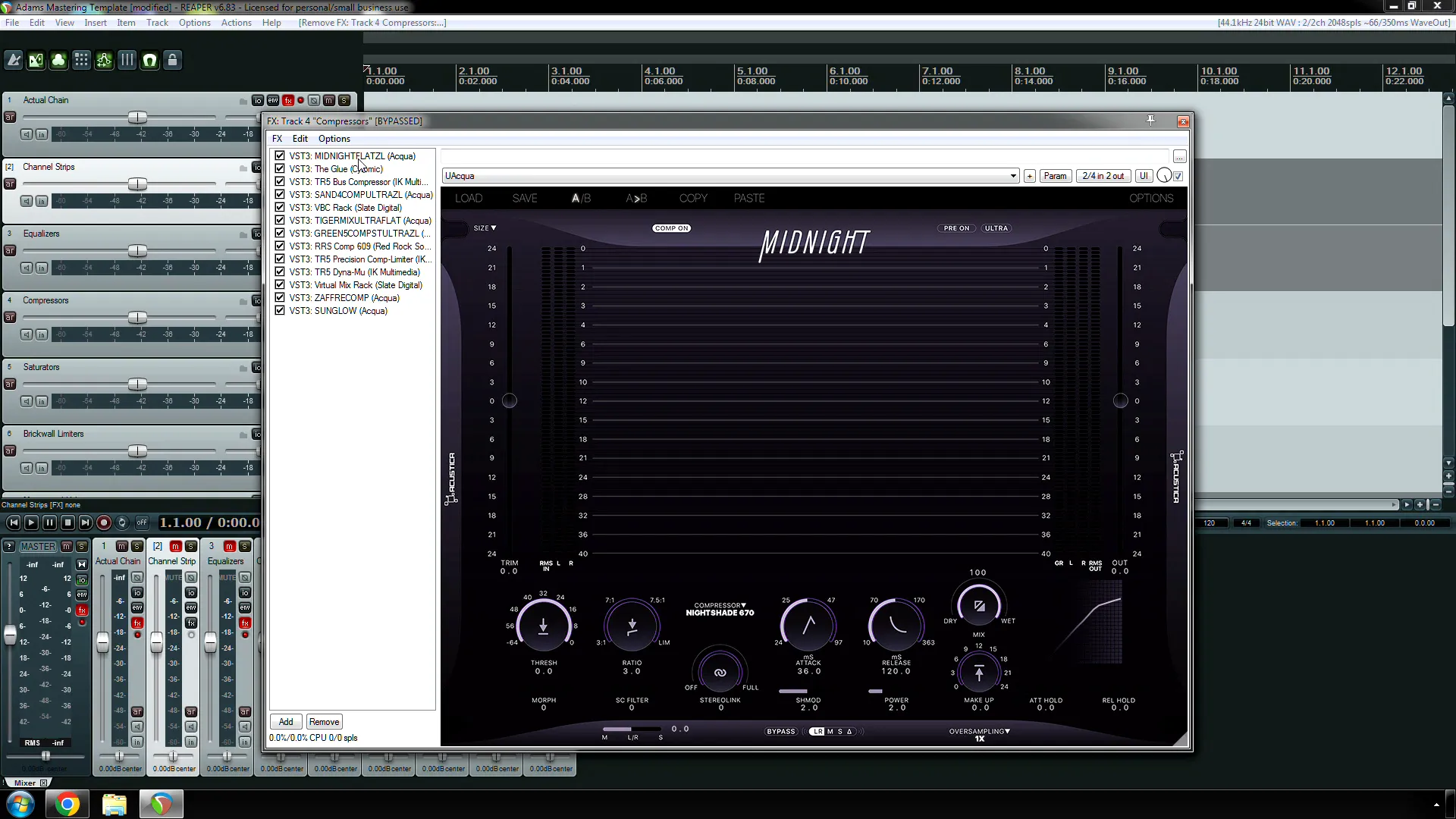Toggle the ULTRA mode switch in Midnight
This screenshot has height=819, width=1456.
pos(996,228)
